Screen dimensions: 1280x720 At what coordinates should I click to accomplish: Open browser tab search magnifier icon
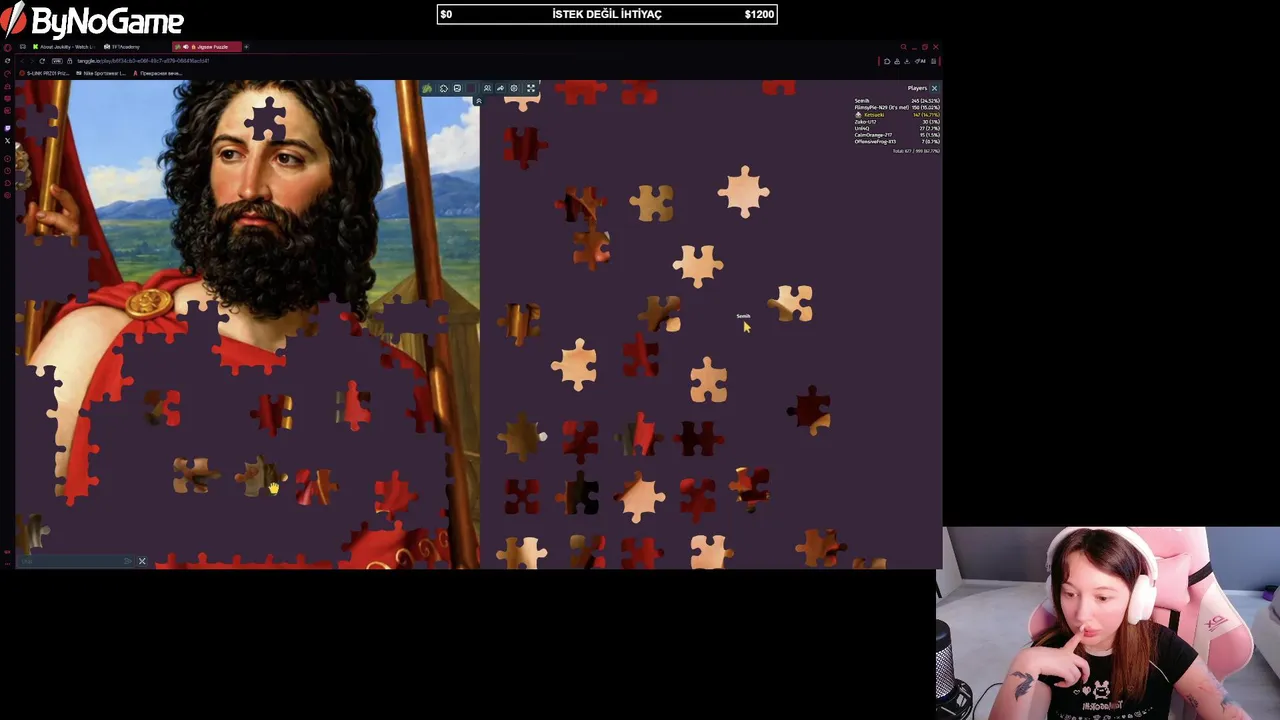903,47
